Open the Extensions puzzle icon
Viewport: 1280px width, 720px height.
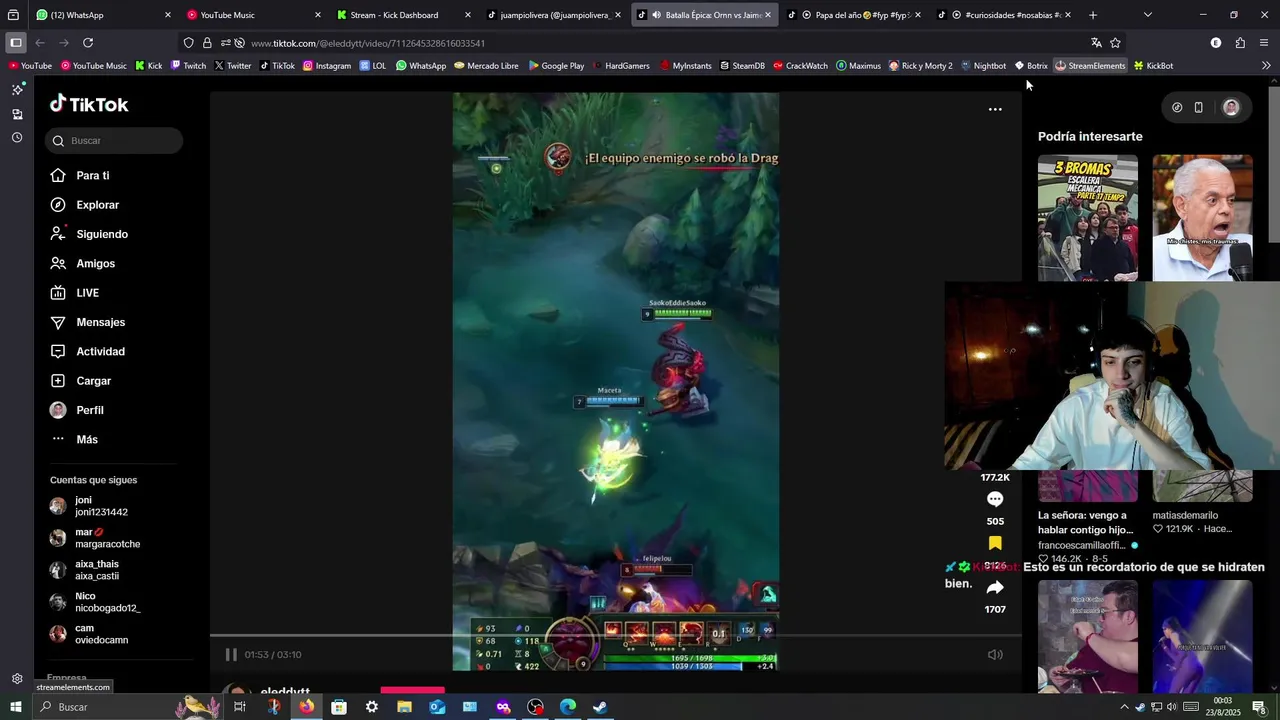(x=1240, y=43)
